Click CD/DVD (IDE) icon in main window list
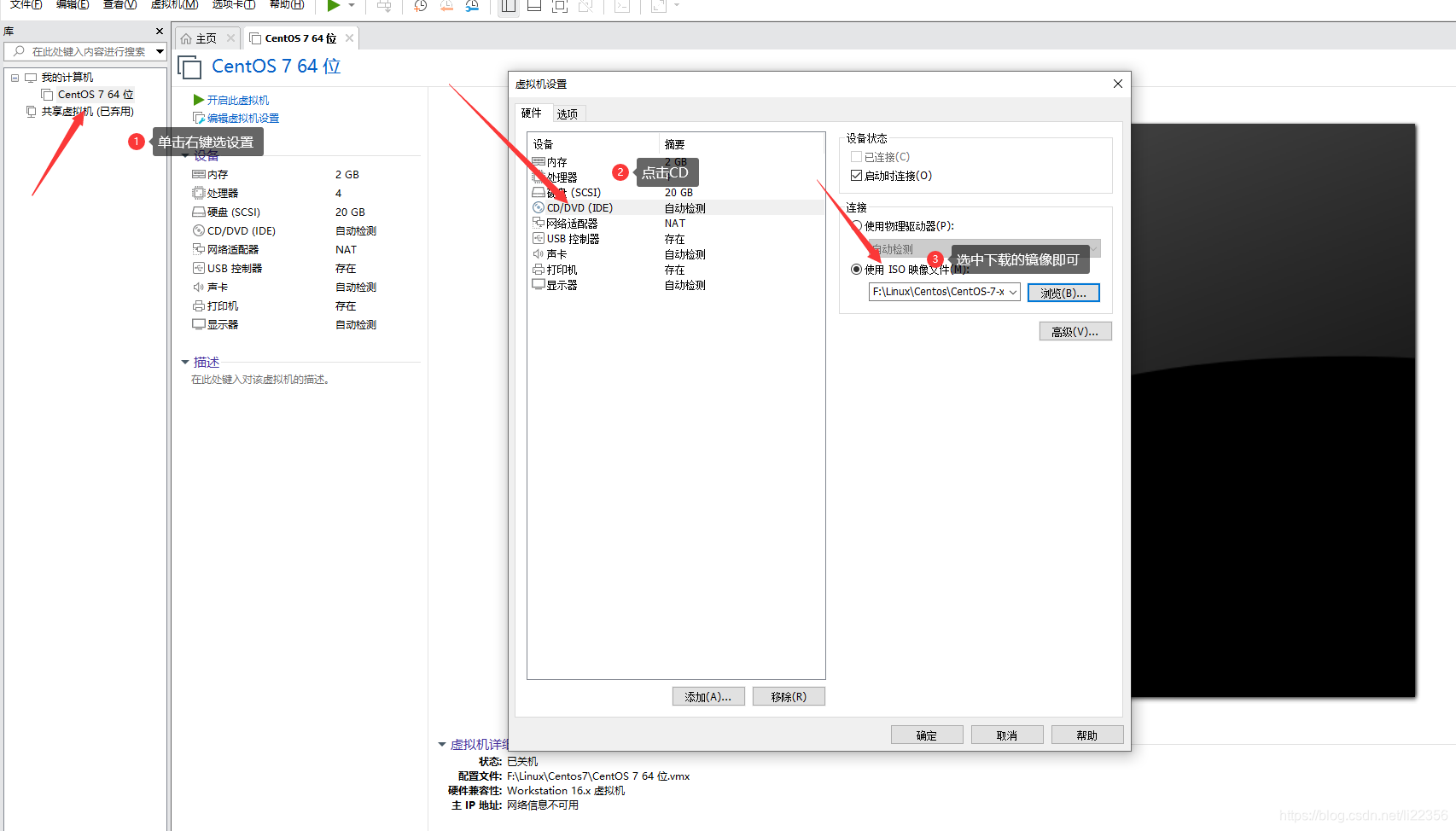The height and width of the screenshot is (831, 1456). click(x=199, y=230)
